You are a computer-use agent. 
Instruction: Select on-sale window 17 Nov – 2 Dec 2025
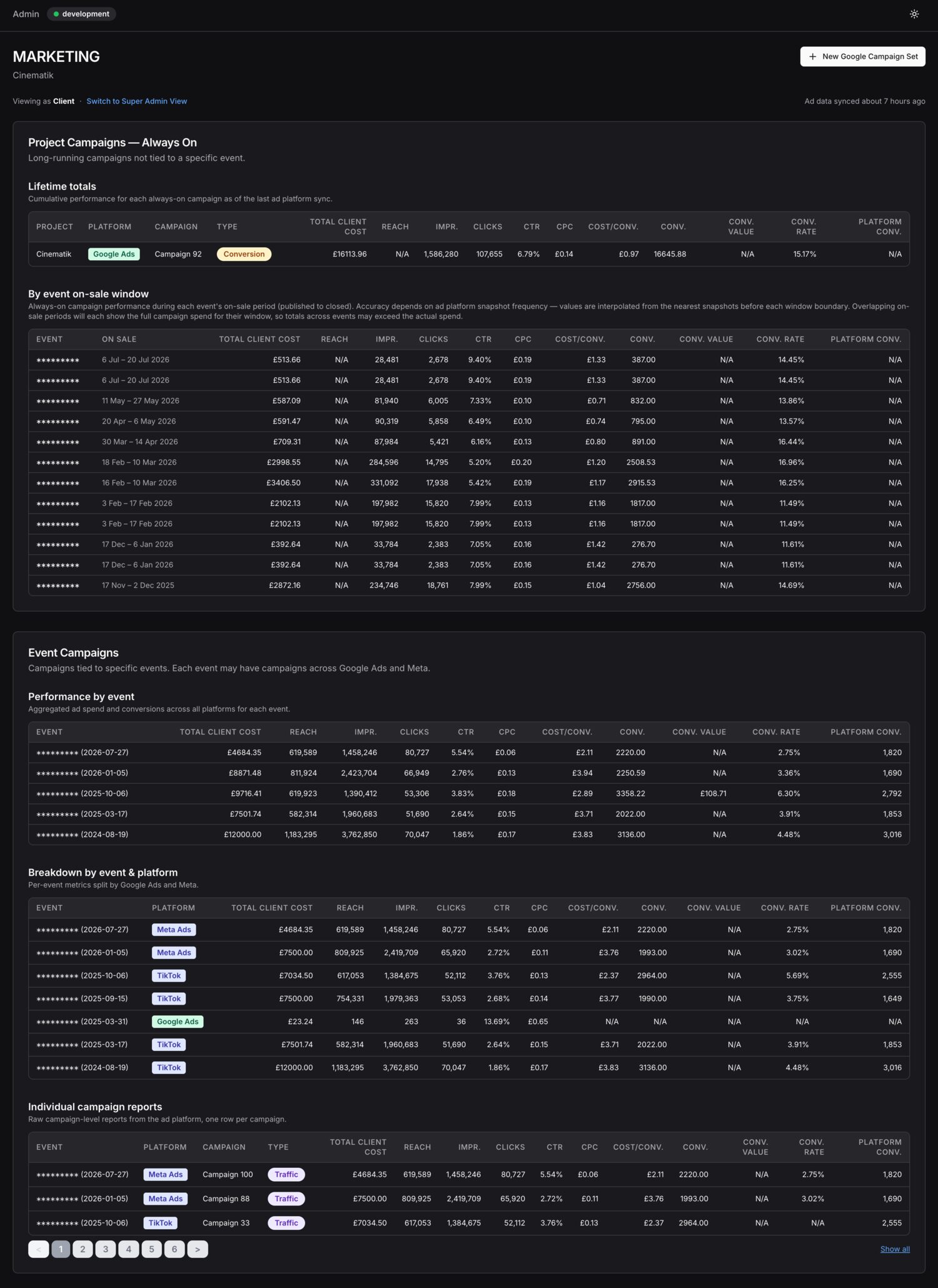[x=138, y=586]
